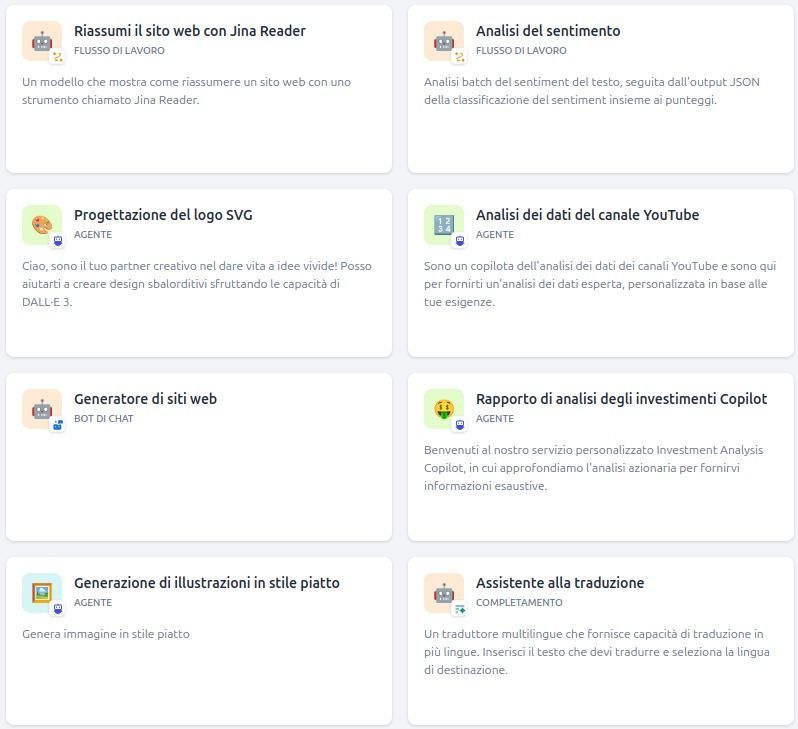
Task: Click the numbers icon for YouTube channel analysis
Action: 443,225
